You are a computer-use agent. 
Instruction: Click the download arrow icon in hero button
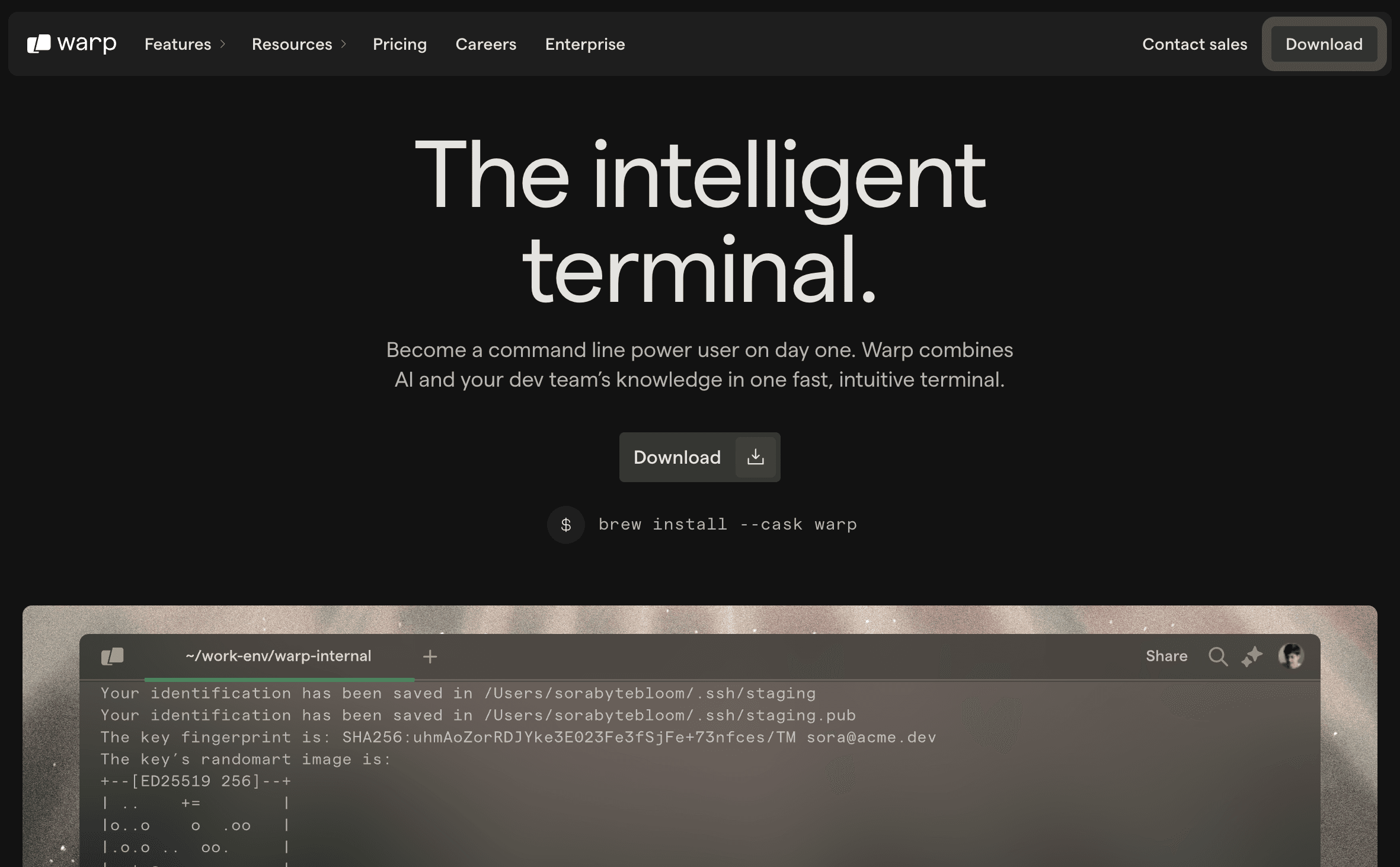pos(755,457)
